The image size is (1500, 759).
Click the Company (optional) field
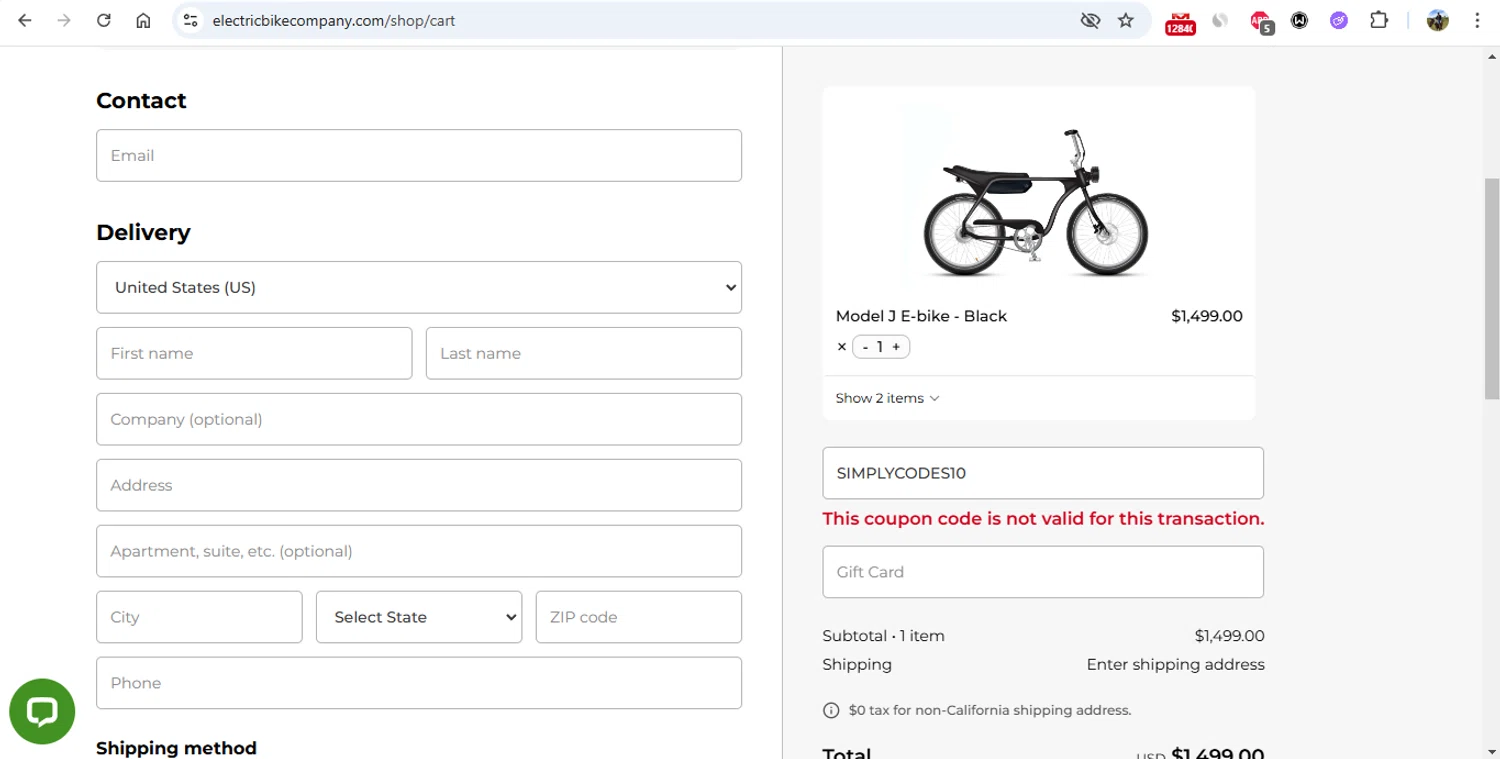pos(419,419)
